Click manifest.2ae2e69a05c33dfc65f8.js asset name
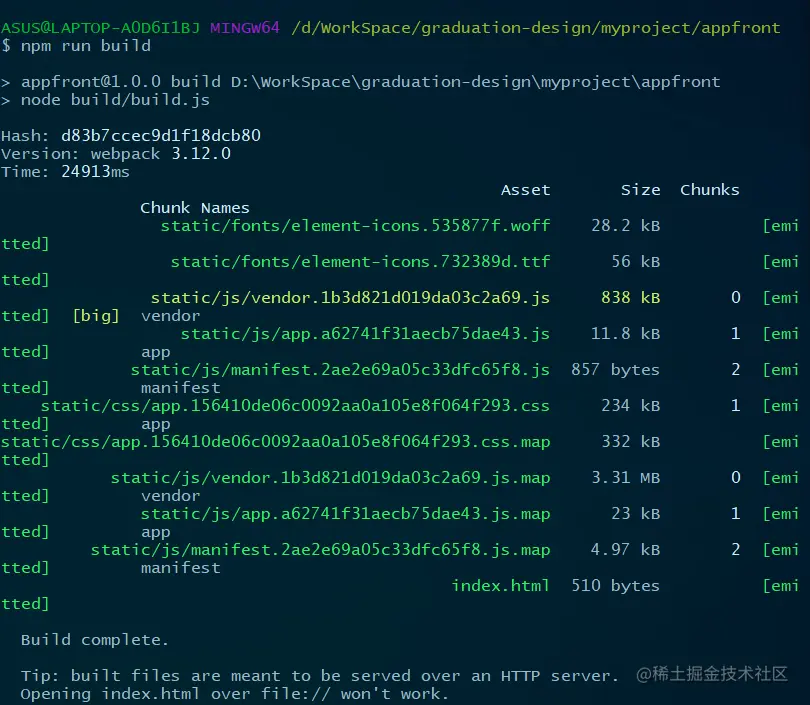Screen dimensions: 810x705 340,370
